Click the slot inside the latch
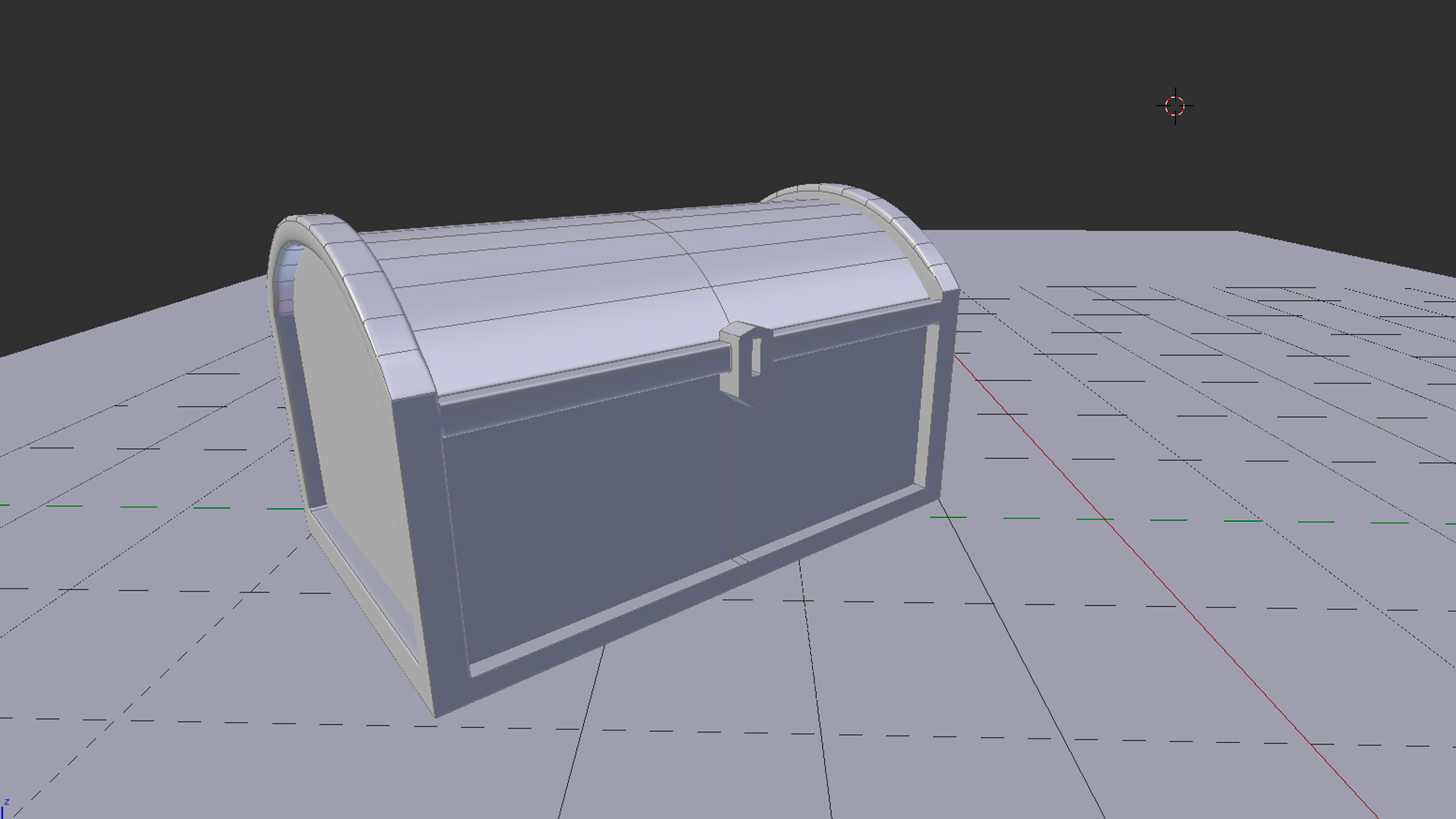The width and height of the screenshot is (1456, 819). (x=755, y=356)
